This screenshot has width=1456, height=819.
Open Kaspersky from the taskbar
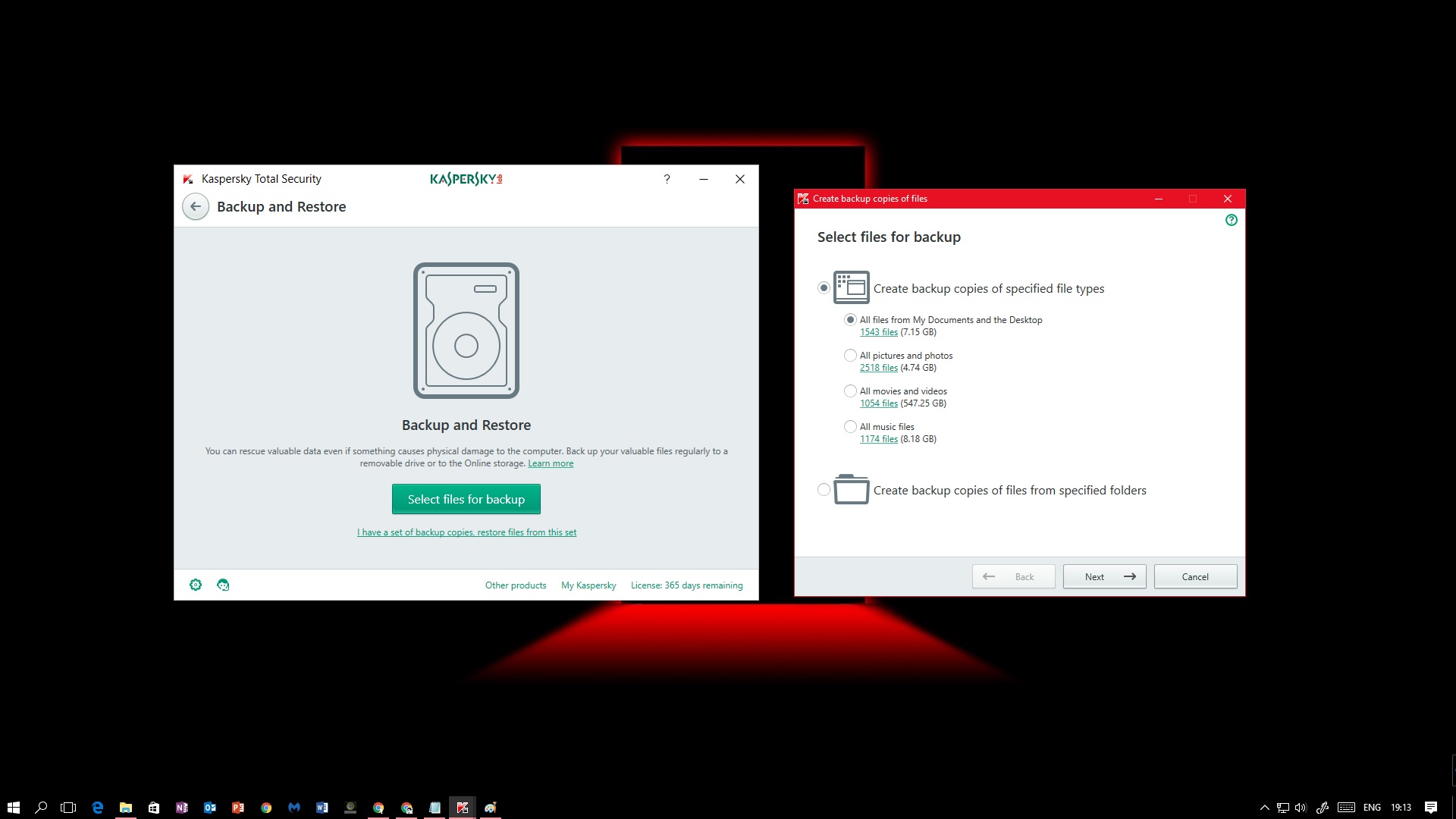point(463,808)
